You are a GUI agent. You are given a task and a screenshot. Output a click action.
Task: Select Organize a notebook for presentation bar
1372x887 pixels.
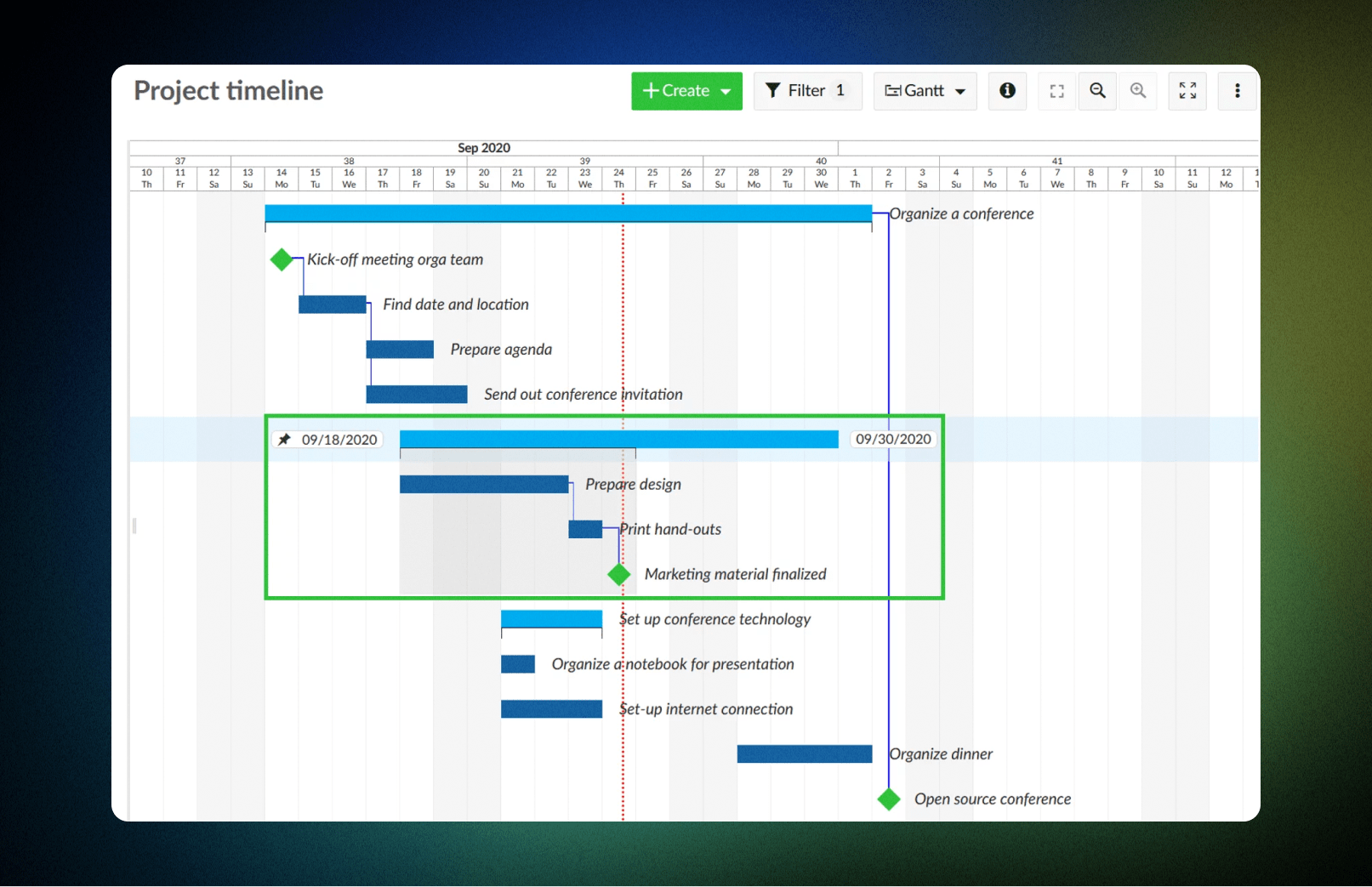click(x=518, y=664)
